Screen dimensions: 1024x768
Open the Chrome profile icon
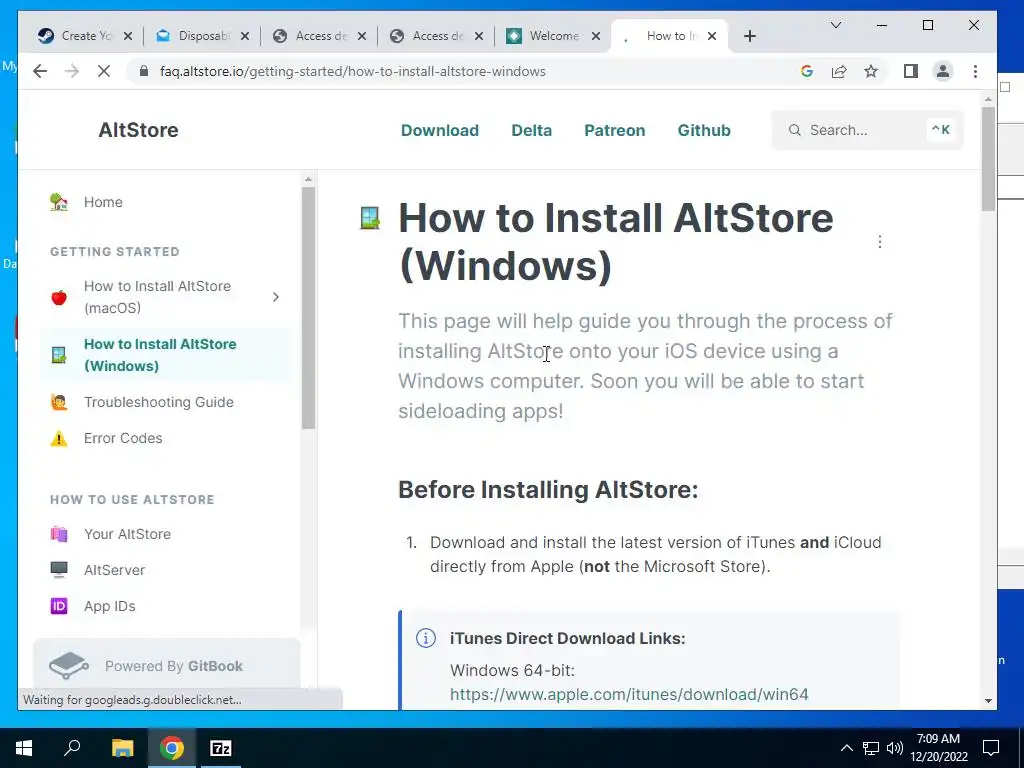tap(942, 71)
